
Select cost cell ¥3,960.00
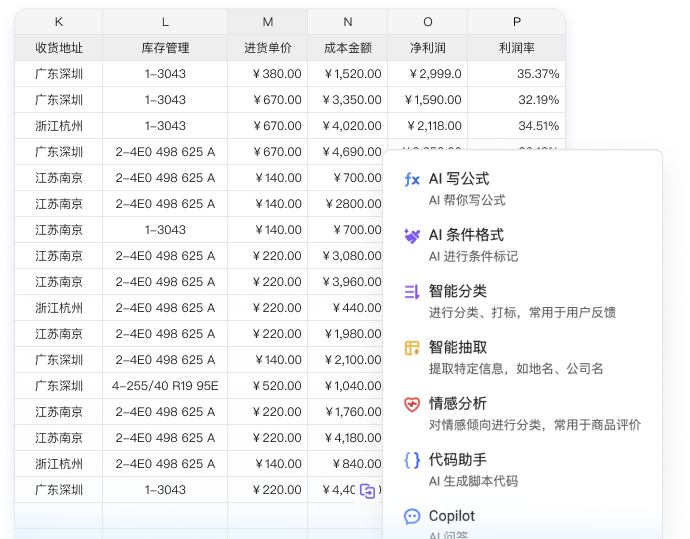click(345, 281)
